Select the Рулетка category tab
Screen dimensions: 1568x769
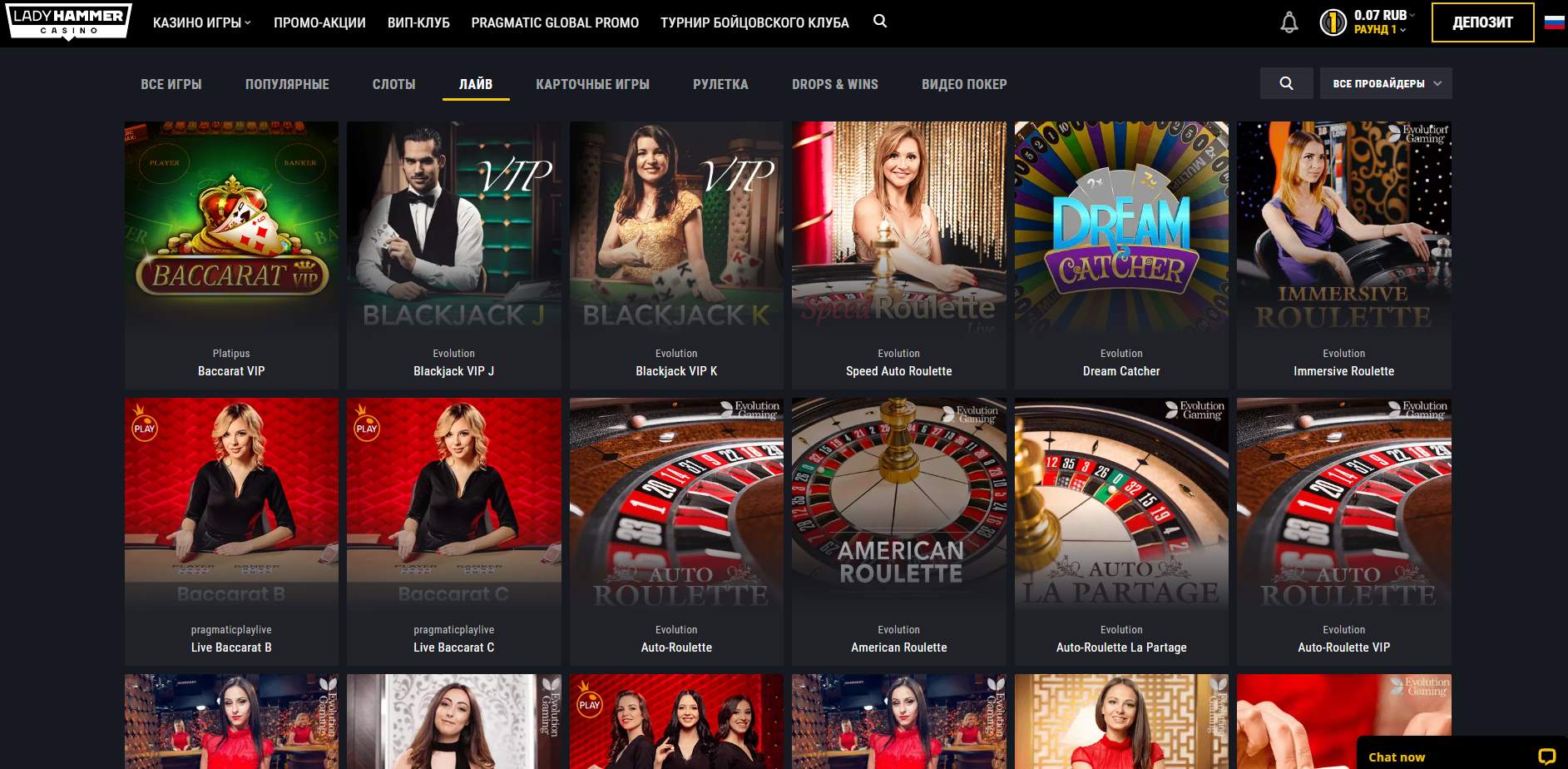[720, 84]
